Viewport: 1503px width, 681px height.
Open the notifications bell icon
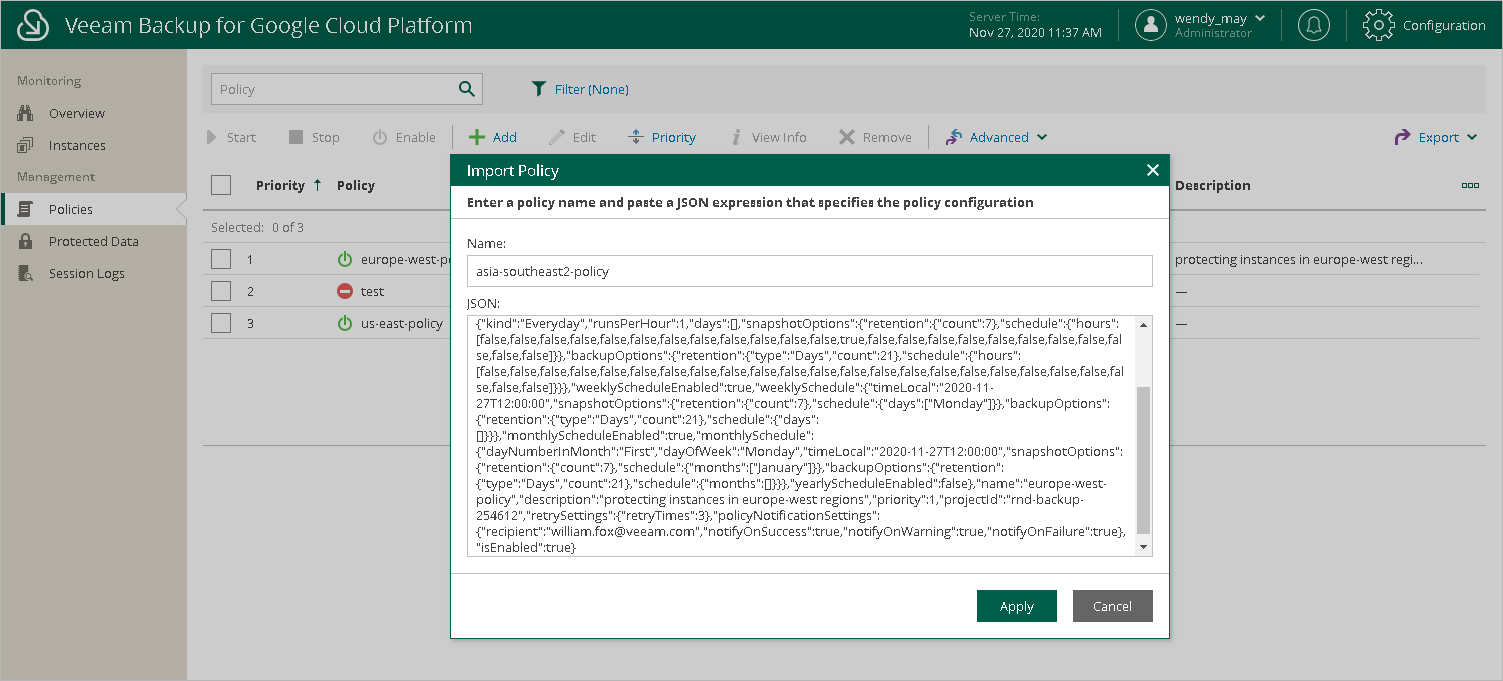click(x=1313, y=25)
